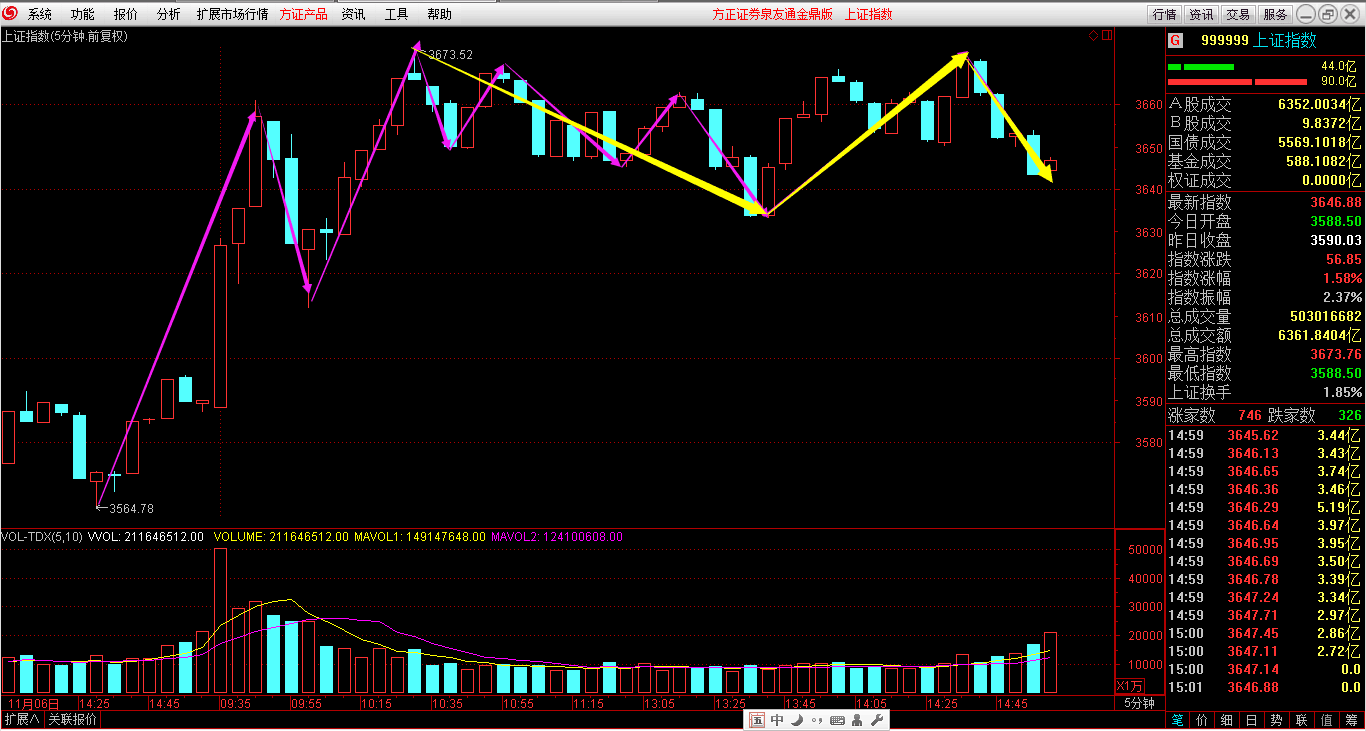The image size is (1366, 731).
Task: Open the 分析 menu
Action: (x=169, y=14)
